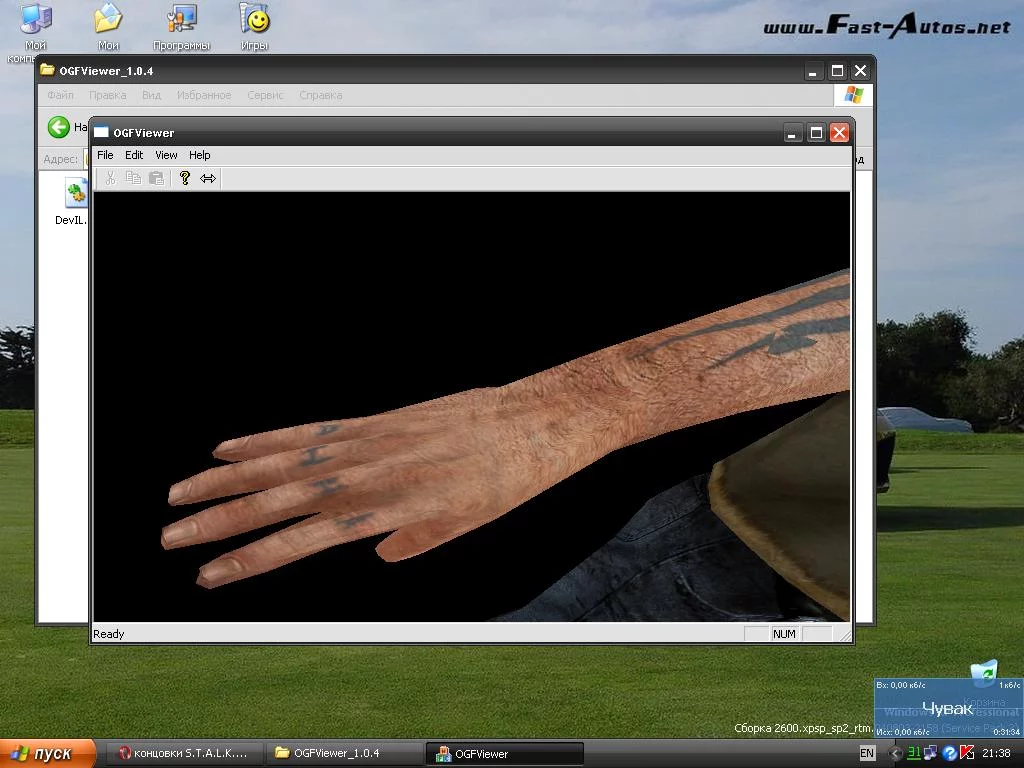
Task: Minimize the OGFViewer_1.0.4 Explorer window
Action: (x=813, y=71)
